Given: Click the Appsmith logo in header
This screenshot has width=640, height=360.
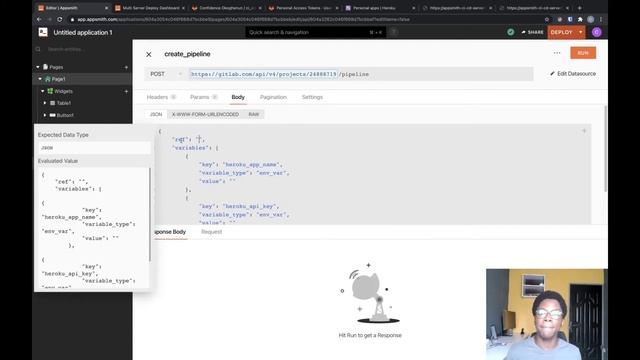Looking at the screenshot, I should 43,32.
